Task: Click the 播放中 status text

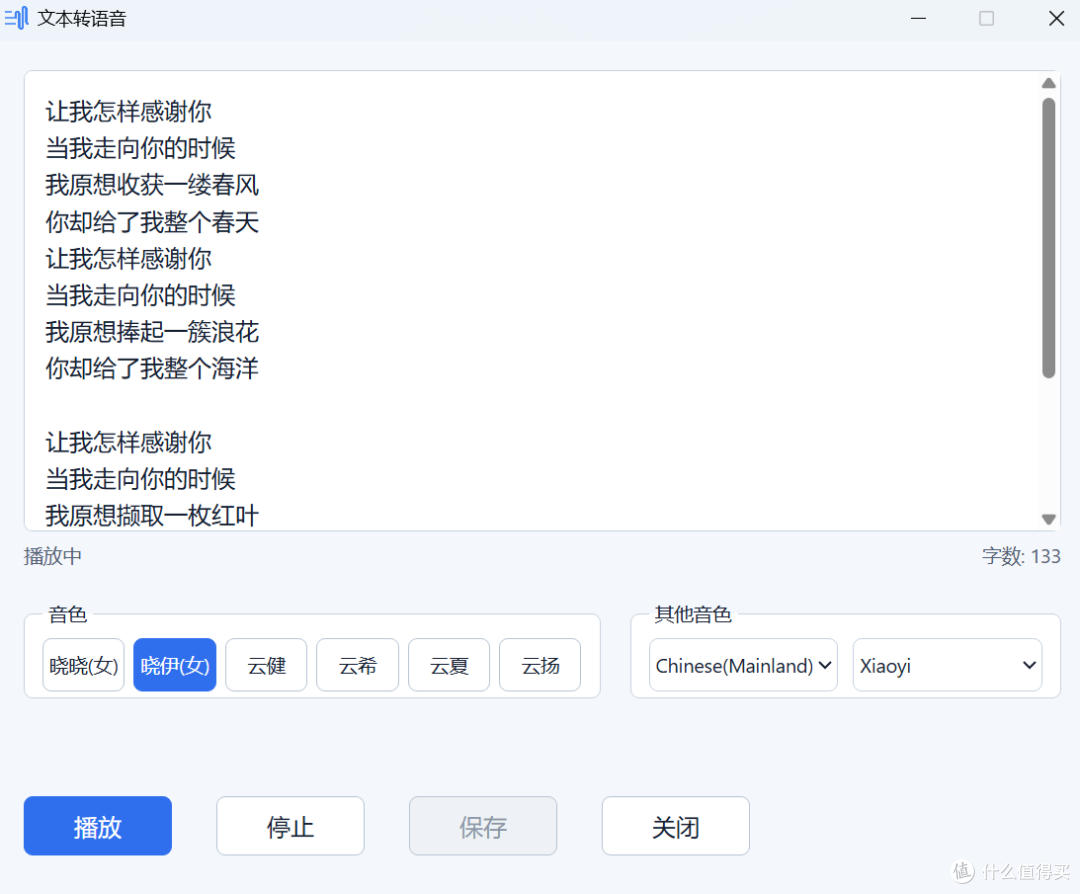Action: pos(53,557)
